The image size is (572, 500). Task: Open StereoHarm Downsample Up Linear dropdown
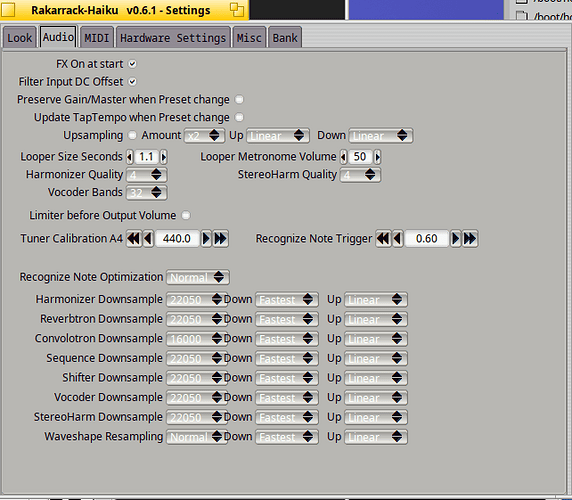376,418
